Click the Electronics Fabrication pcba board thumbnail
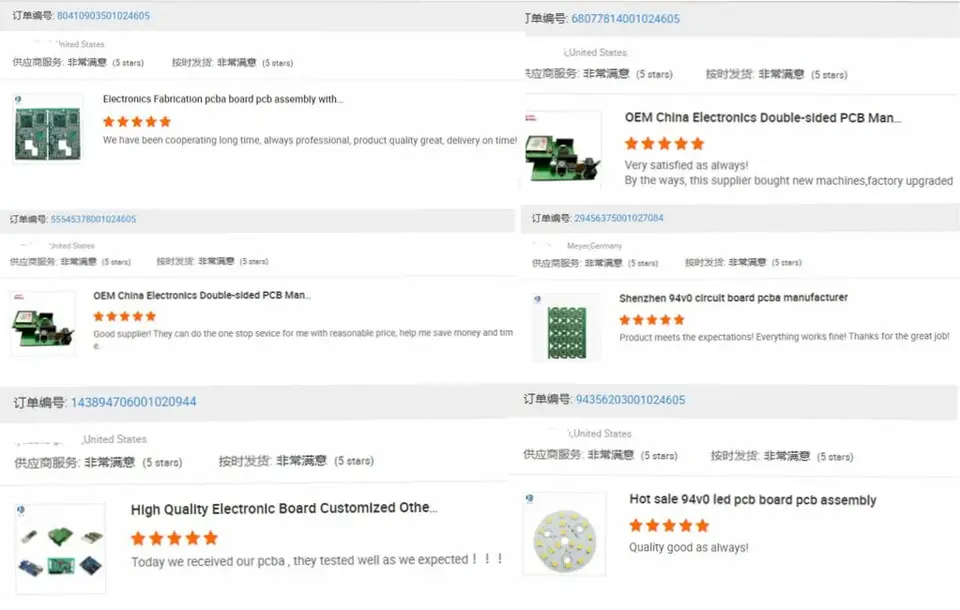Viewport: 960px width, 610px height. click(x=48, y=129)
